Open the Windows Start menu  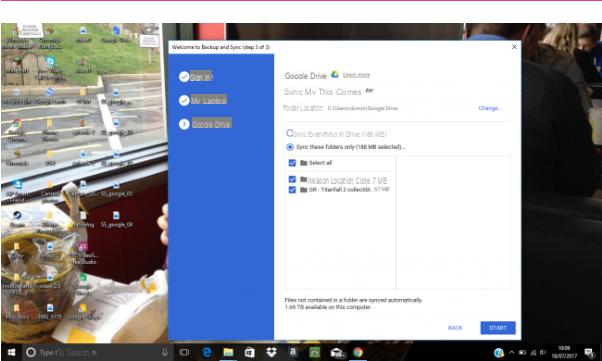pos(11,352)
